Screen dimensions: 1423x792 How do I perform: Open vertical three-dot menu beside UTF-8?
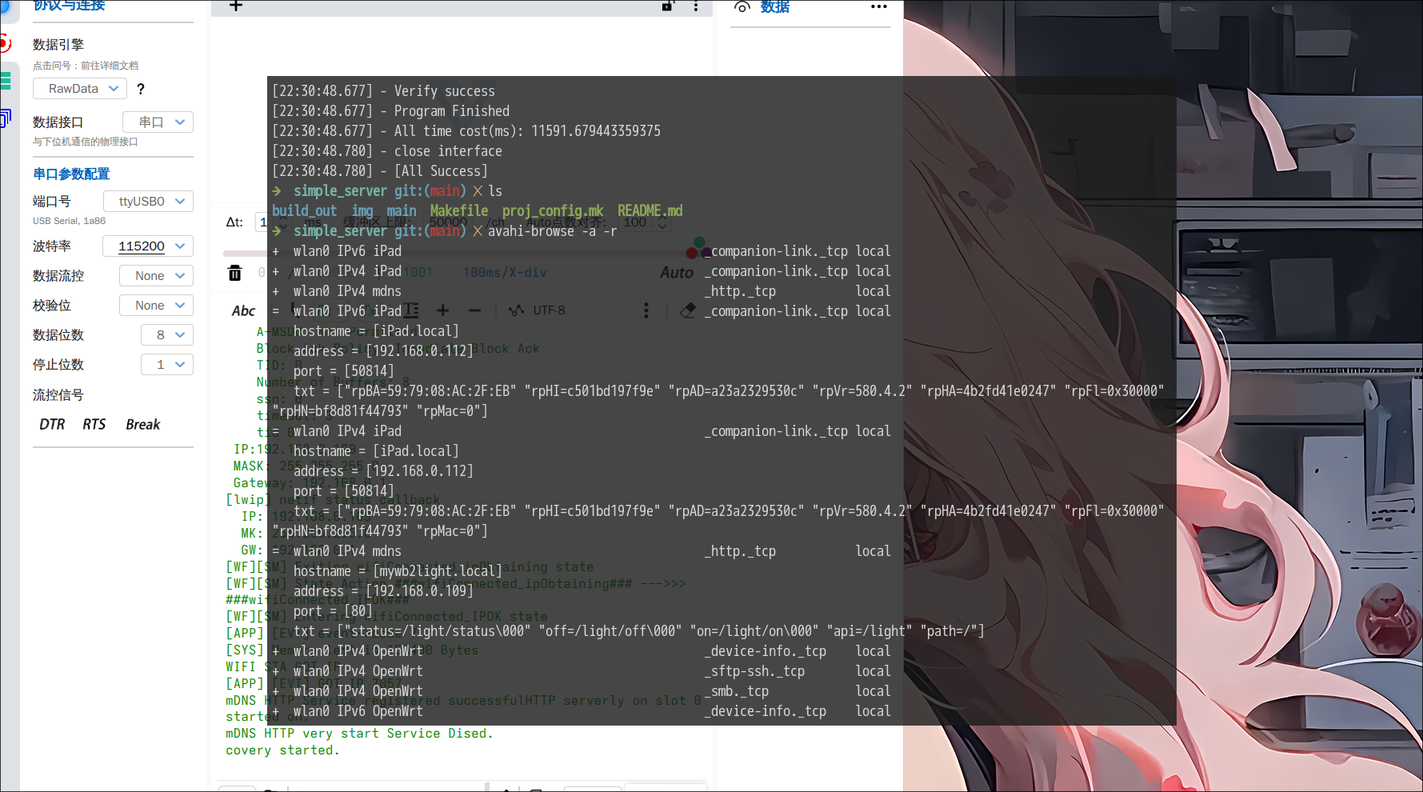click(646, 311)
